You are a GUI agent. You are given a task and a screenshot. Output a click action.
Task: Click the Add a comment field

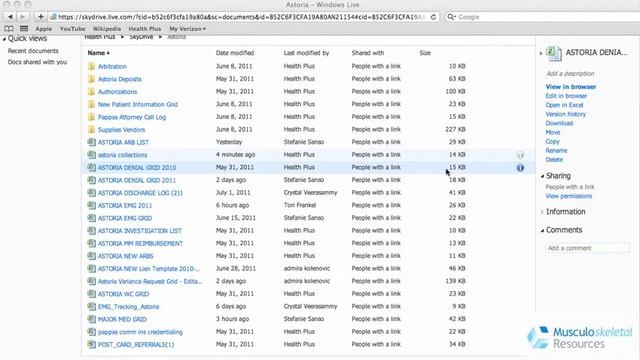(587, 248)
